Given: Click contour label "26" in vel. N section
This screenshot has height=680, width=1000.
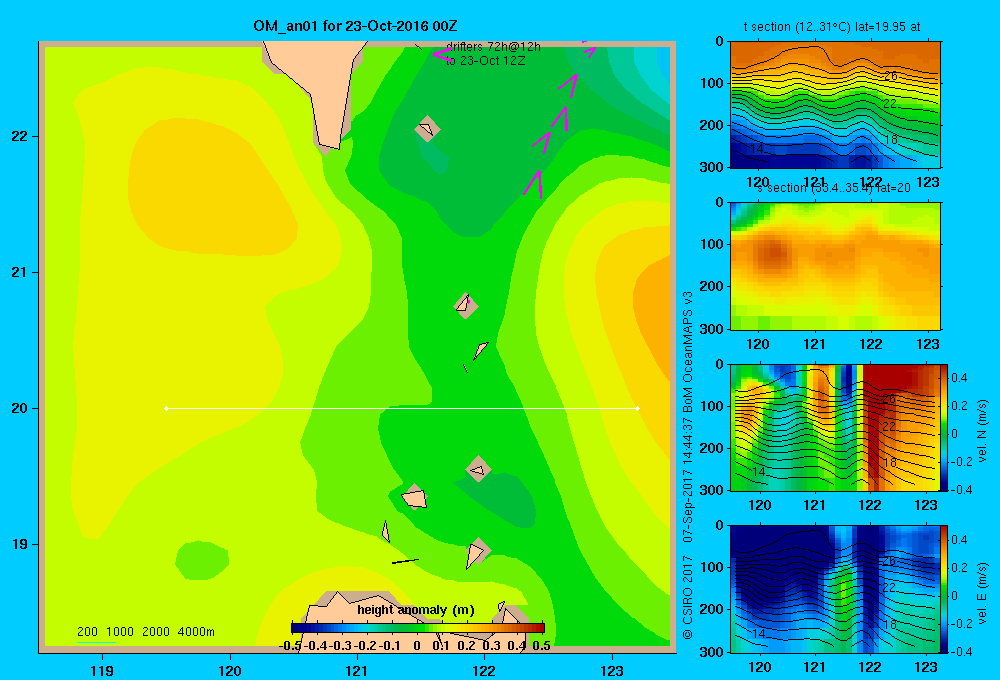Looking at the screenshot, I should coord(888,399).
